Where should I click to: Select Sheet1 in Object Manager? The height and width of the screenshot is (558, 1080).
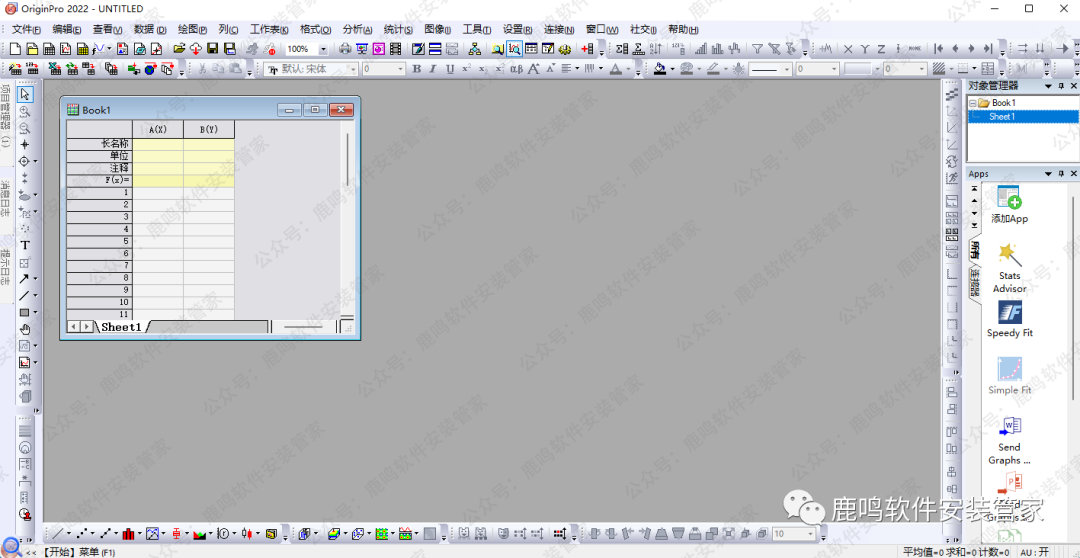click(x=1002, y=117)
